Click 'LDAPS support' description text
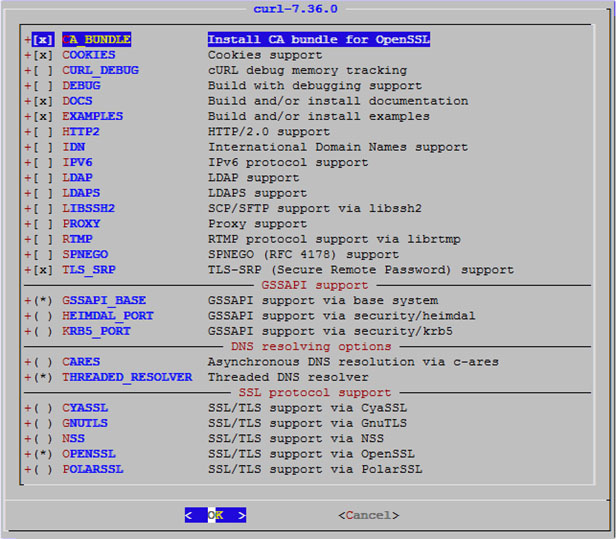The image size is (616, 539). pyautogui.click(x=257, y=193)
